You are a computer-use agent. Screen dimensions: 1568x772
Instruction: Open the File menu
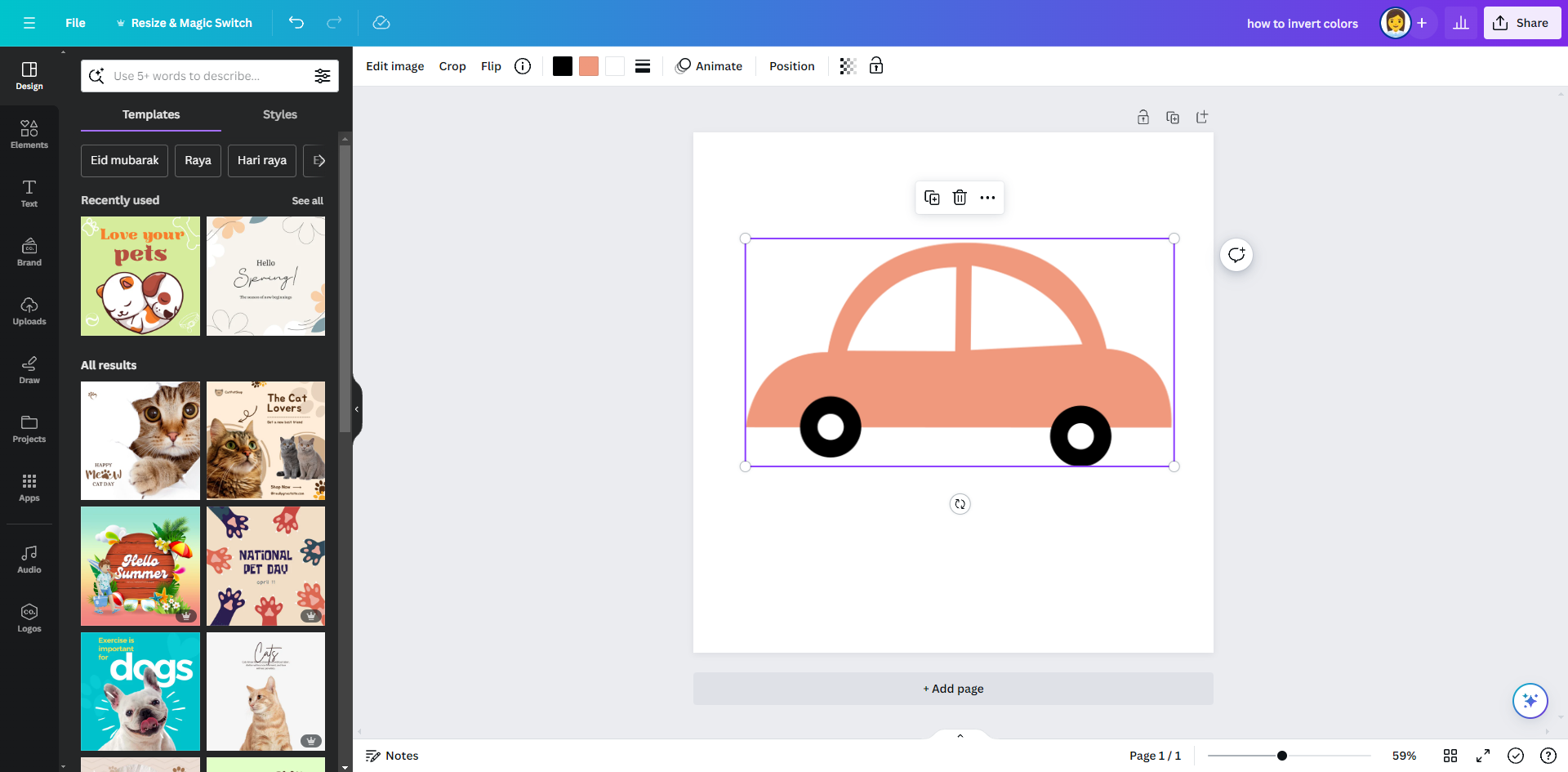coord(75,23)
